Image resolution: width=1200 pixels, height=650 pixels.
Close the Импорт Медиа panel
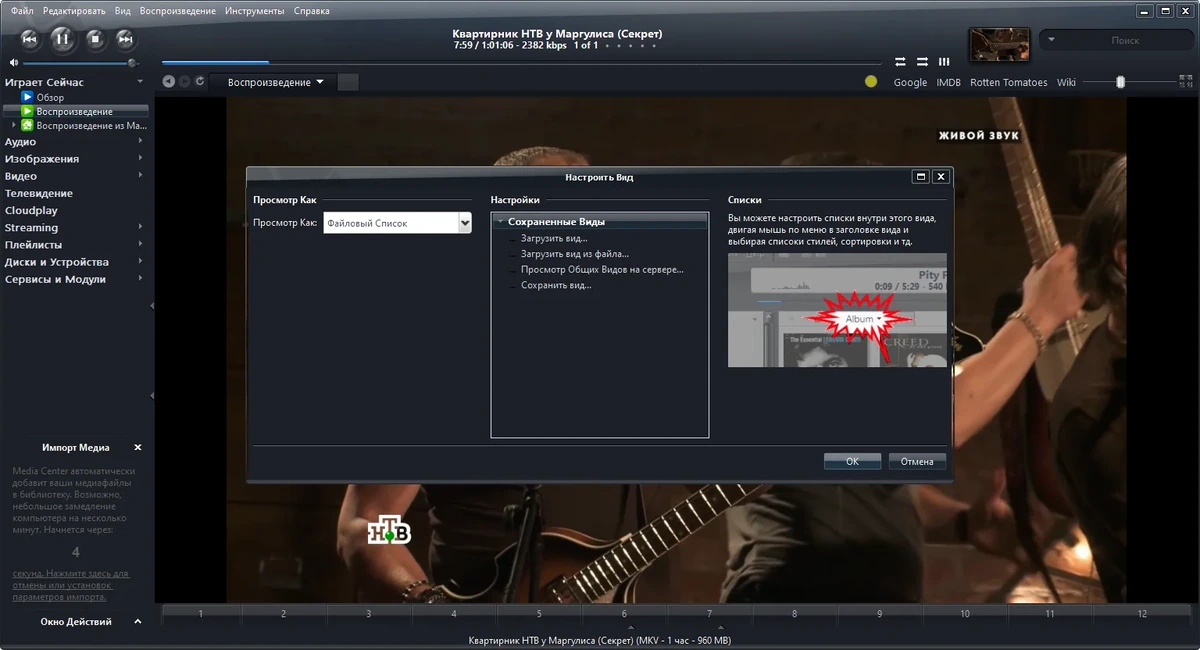point(138,448)
